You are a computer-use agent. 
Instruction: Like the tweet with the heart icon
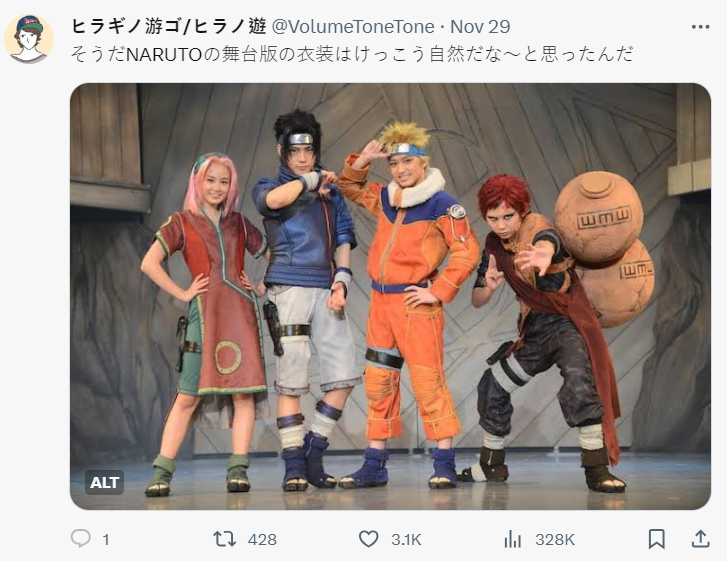[369, 539]
